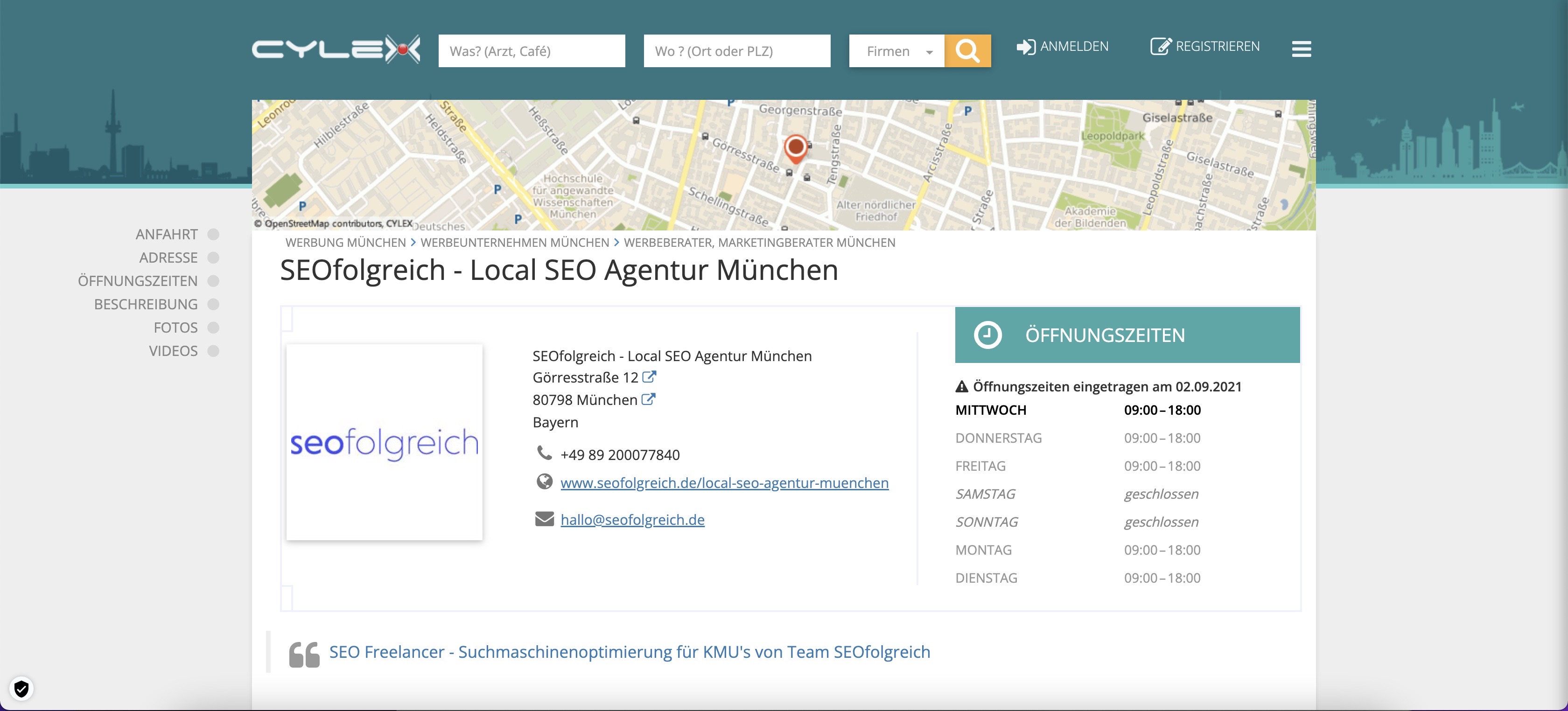
Task: Open WERBEUNTERNEHMEN MÜNCHEN breadcrumb
Action: (514, 242)
